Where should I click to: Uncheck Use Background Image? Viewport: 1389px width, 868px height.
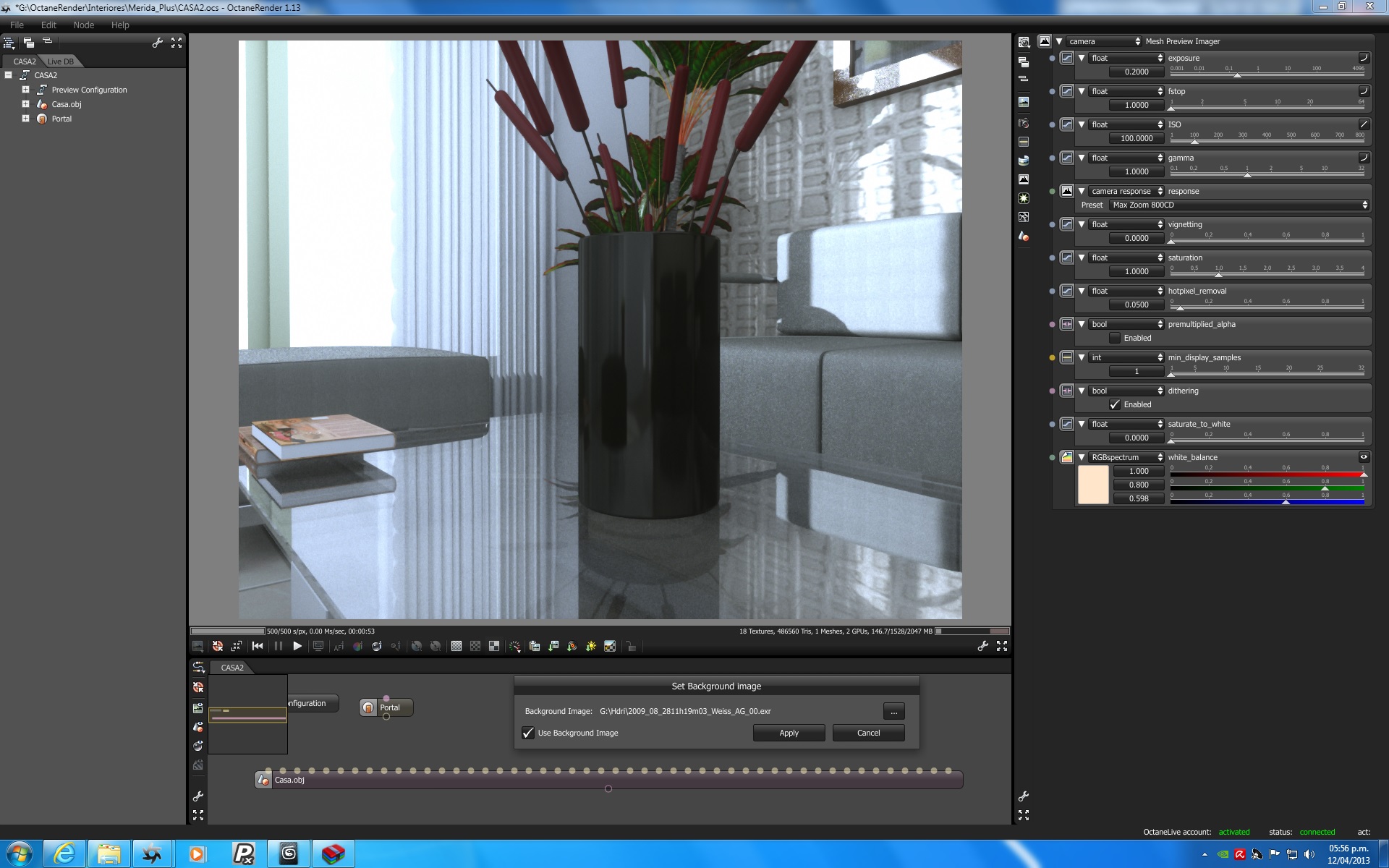coord(528,733)
